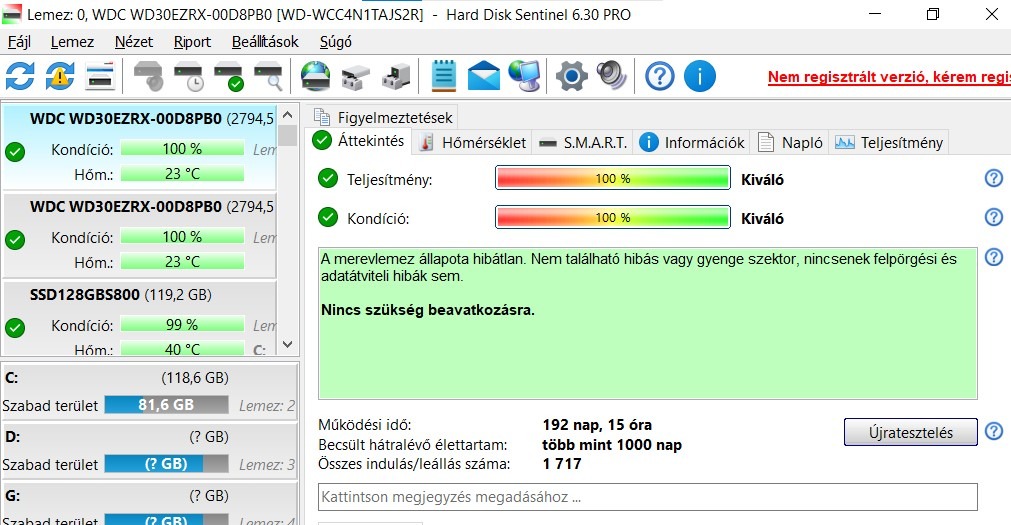Click the Teljesítmény 100 % gradient bar
The image size is (1011, 525).
[613, 178]
